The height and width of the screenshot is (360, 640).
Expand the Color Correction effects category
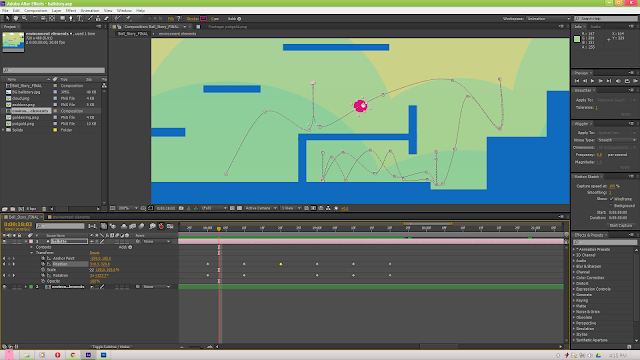574,278
